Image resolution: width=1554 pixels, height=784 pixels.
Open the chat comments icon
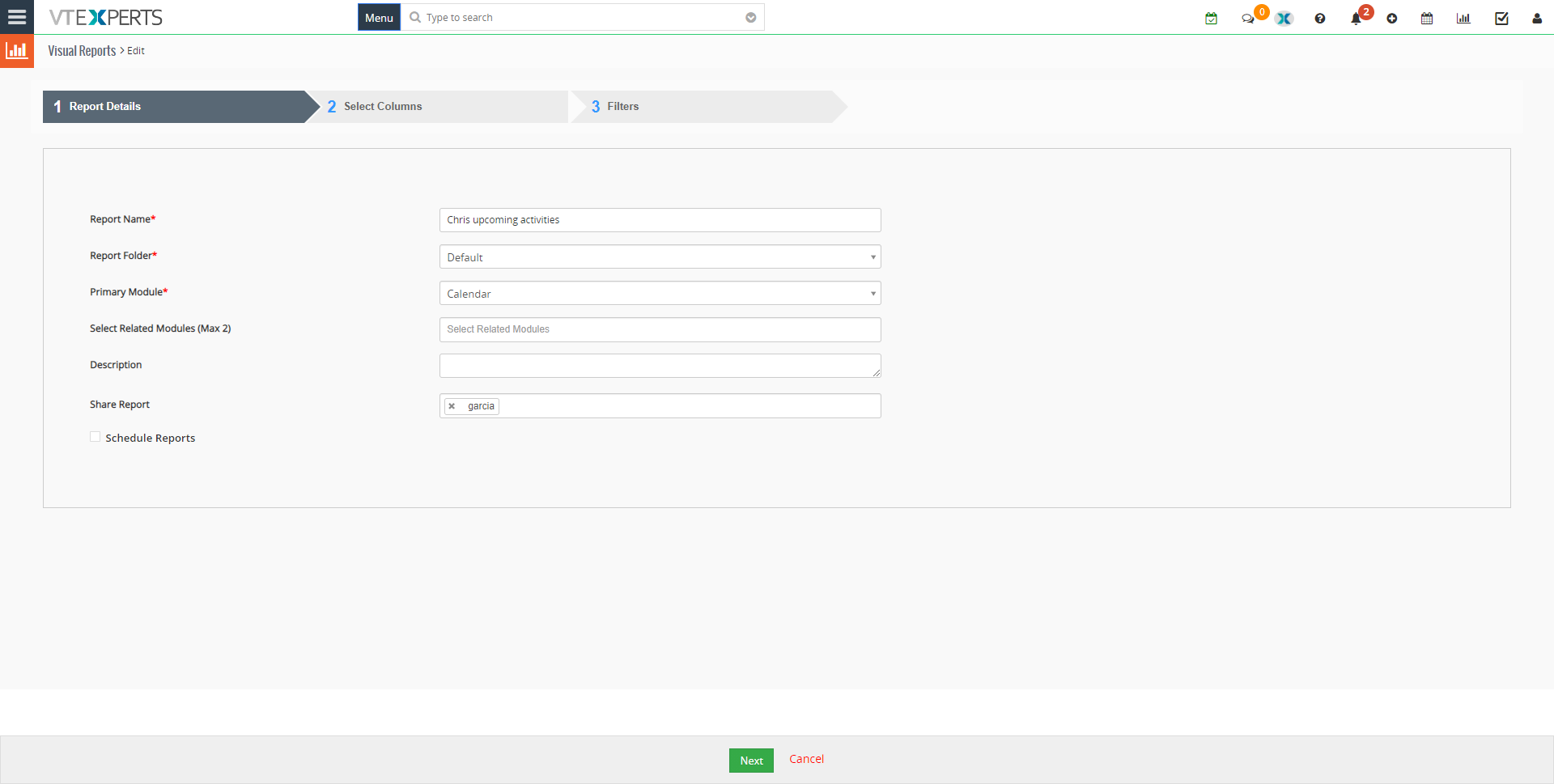[1247, 19]
